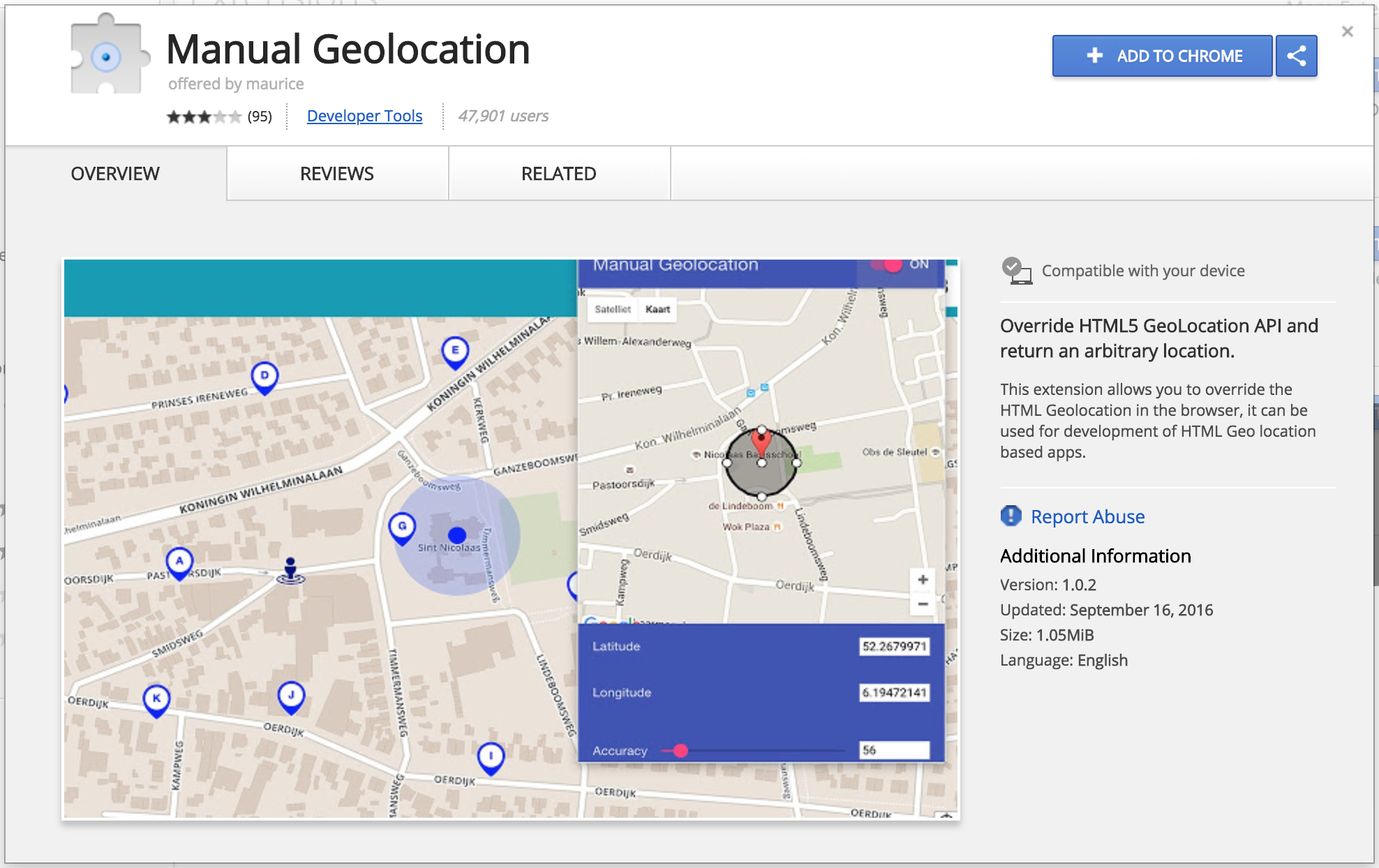Viewport: 1379px width, 868px height.
Task: Click the 47,901 users text
Action: (x=503, y=116)
